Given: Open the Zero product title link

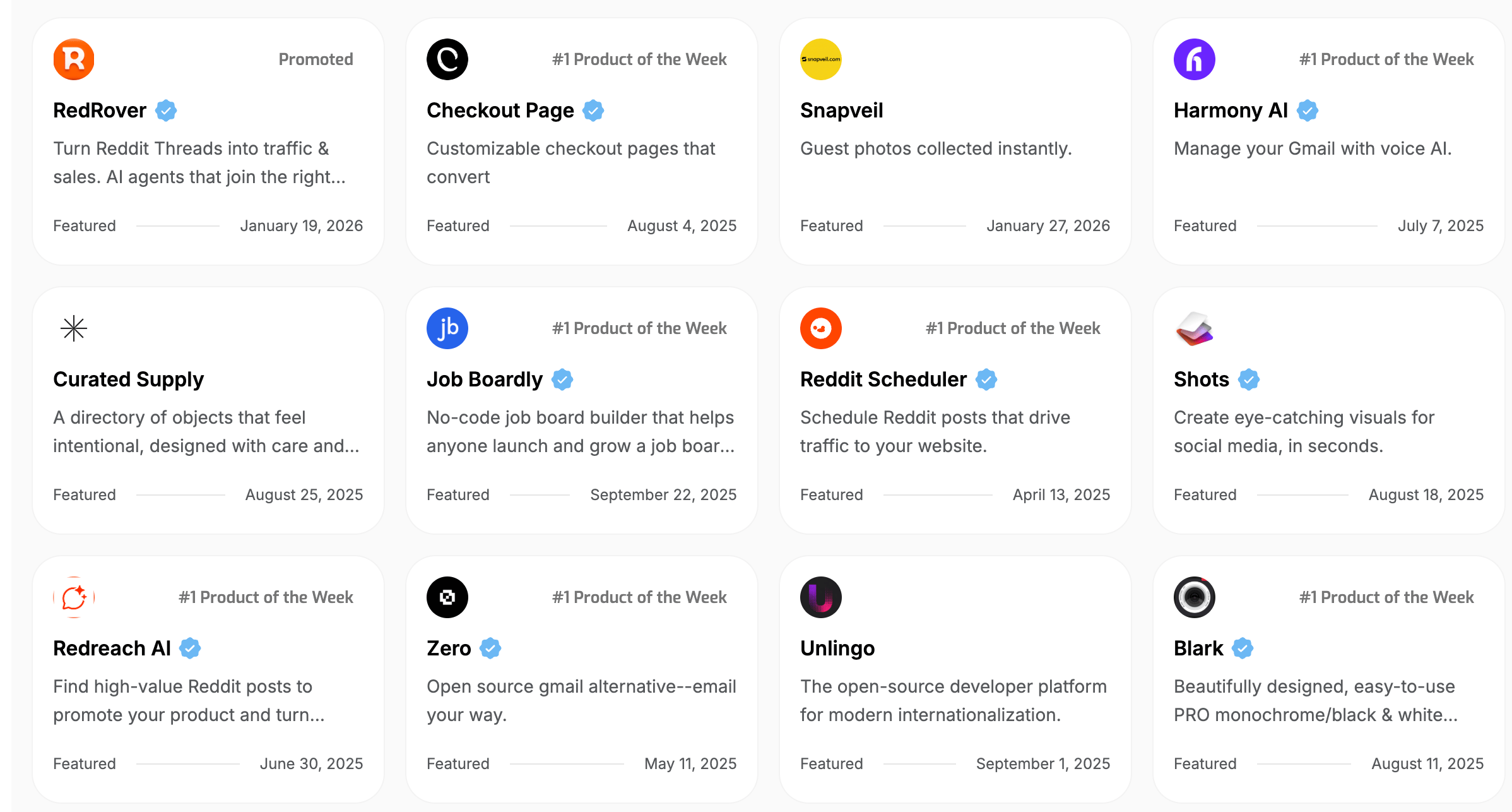Looking at the screenshot, I should pos(449,648).
